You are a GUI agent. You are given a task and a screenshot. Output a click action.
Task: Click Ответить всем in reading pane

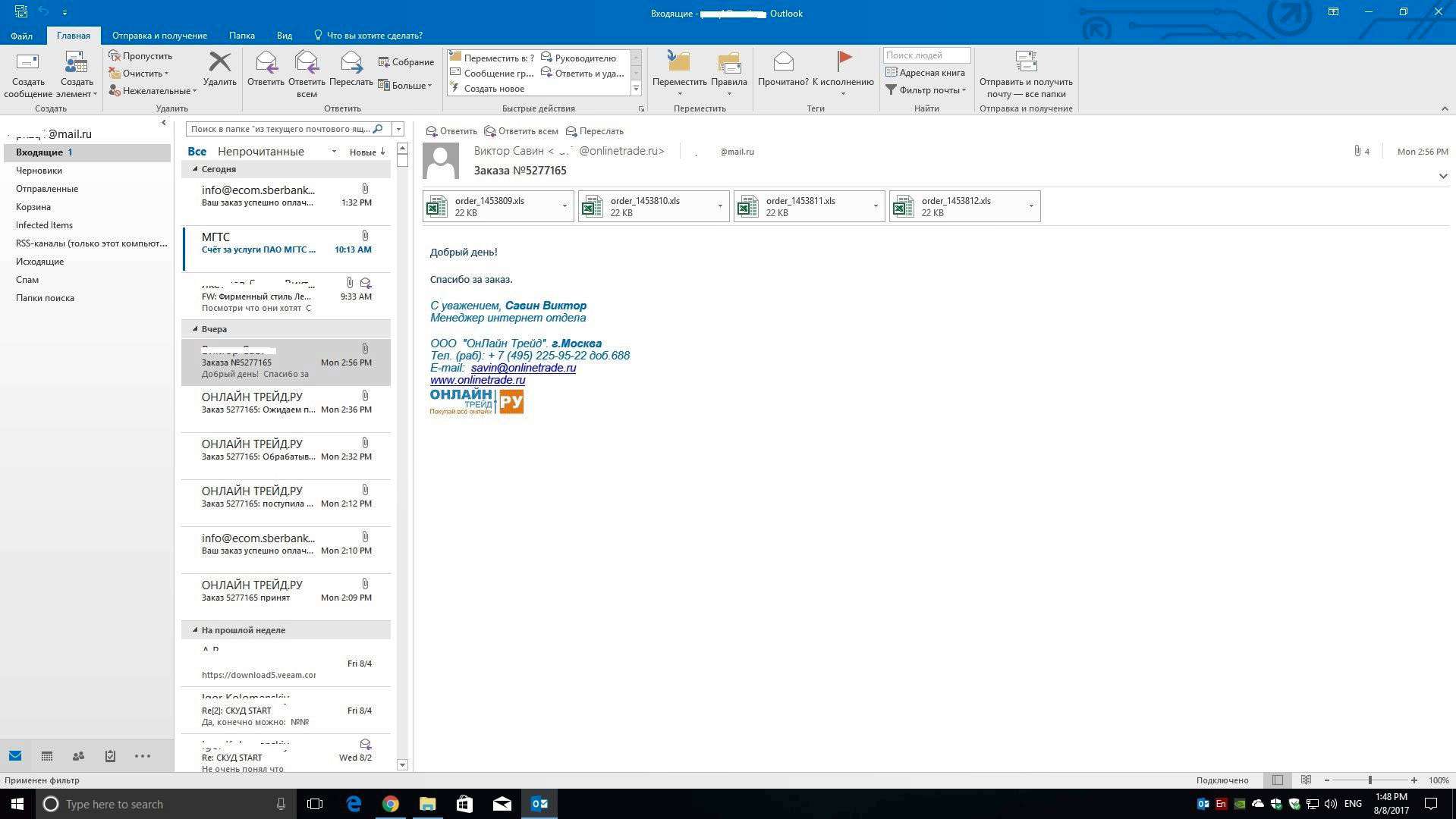(x=521, y=131)
